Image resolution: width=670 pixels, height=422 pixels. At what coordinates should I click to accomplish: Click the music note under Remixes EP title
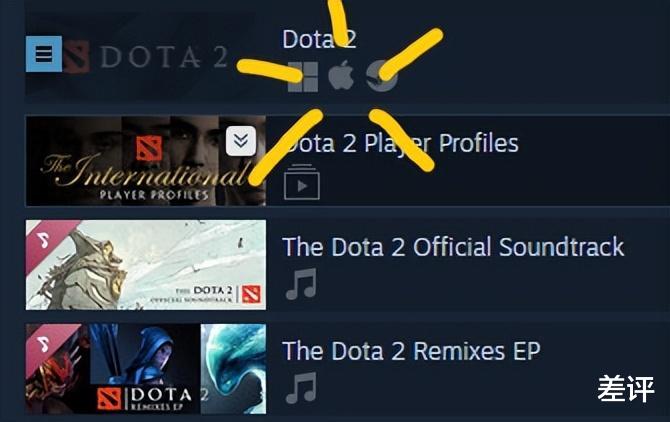300,388
